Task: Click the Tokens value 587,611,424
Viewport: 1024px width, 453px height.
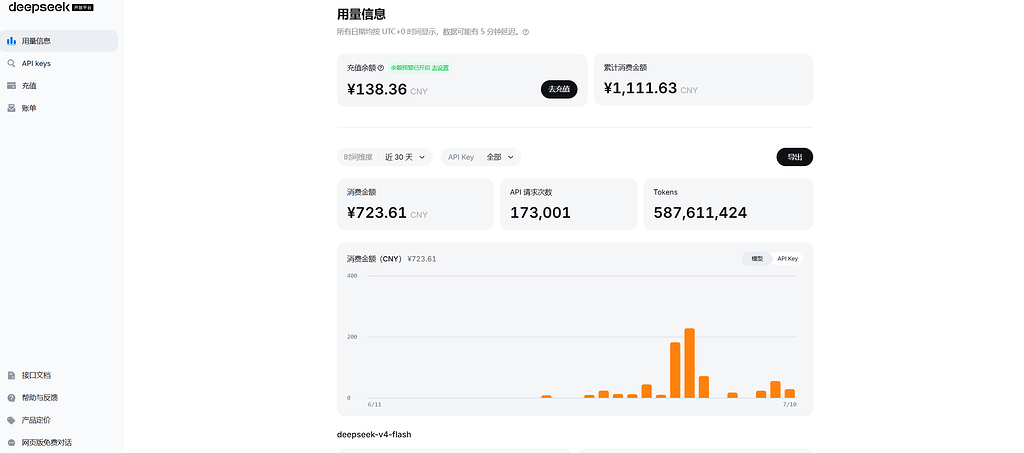Action: (700, 213)
